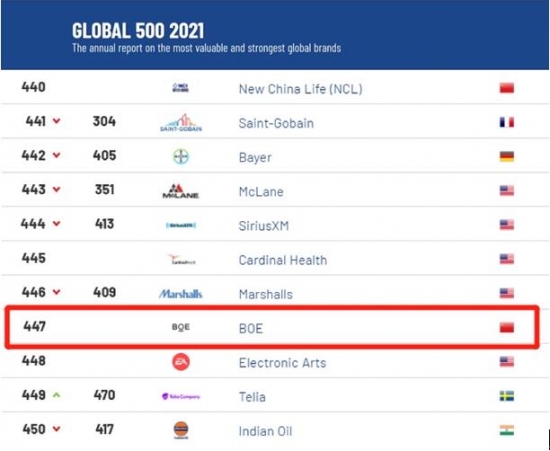
Task: Click the BOE logo in highlighted row
Action: 181,327
